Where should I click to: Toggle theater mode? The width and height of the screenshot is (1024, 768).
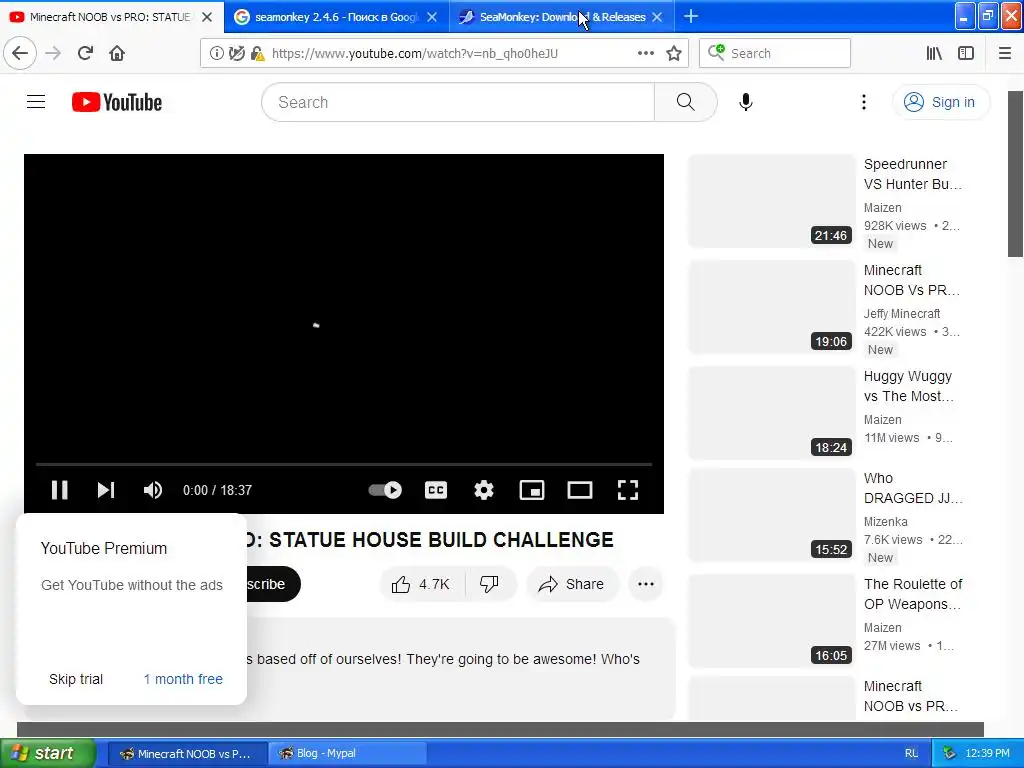coord(579,490)
